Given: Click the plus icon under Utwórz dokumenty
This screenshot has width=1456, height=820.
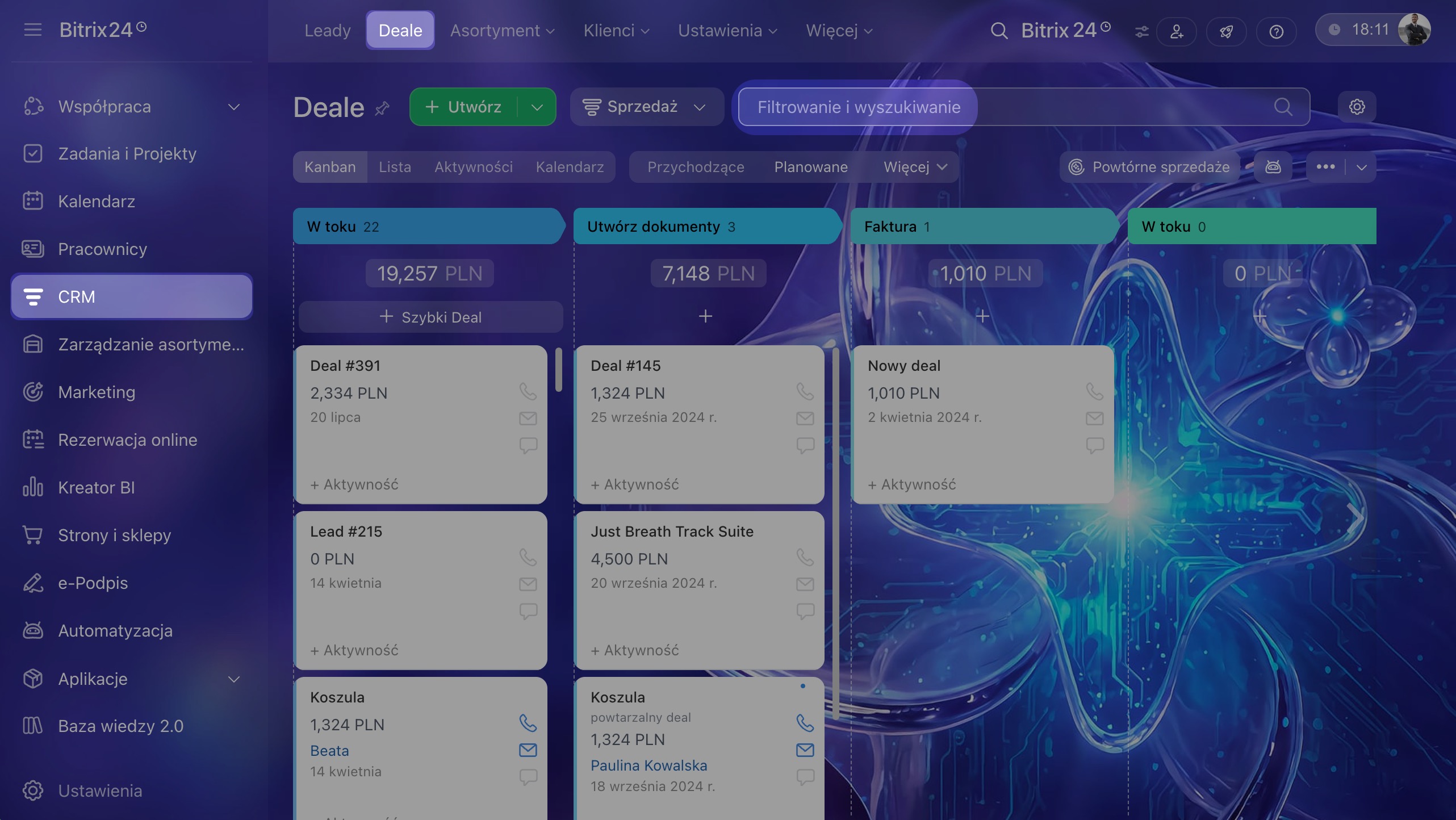Looking at the screenshot, I should coord(705,316).
